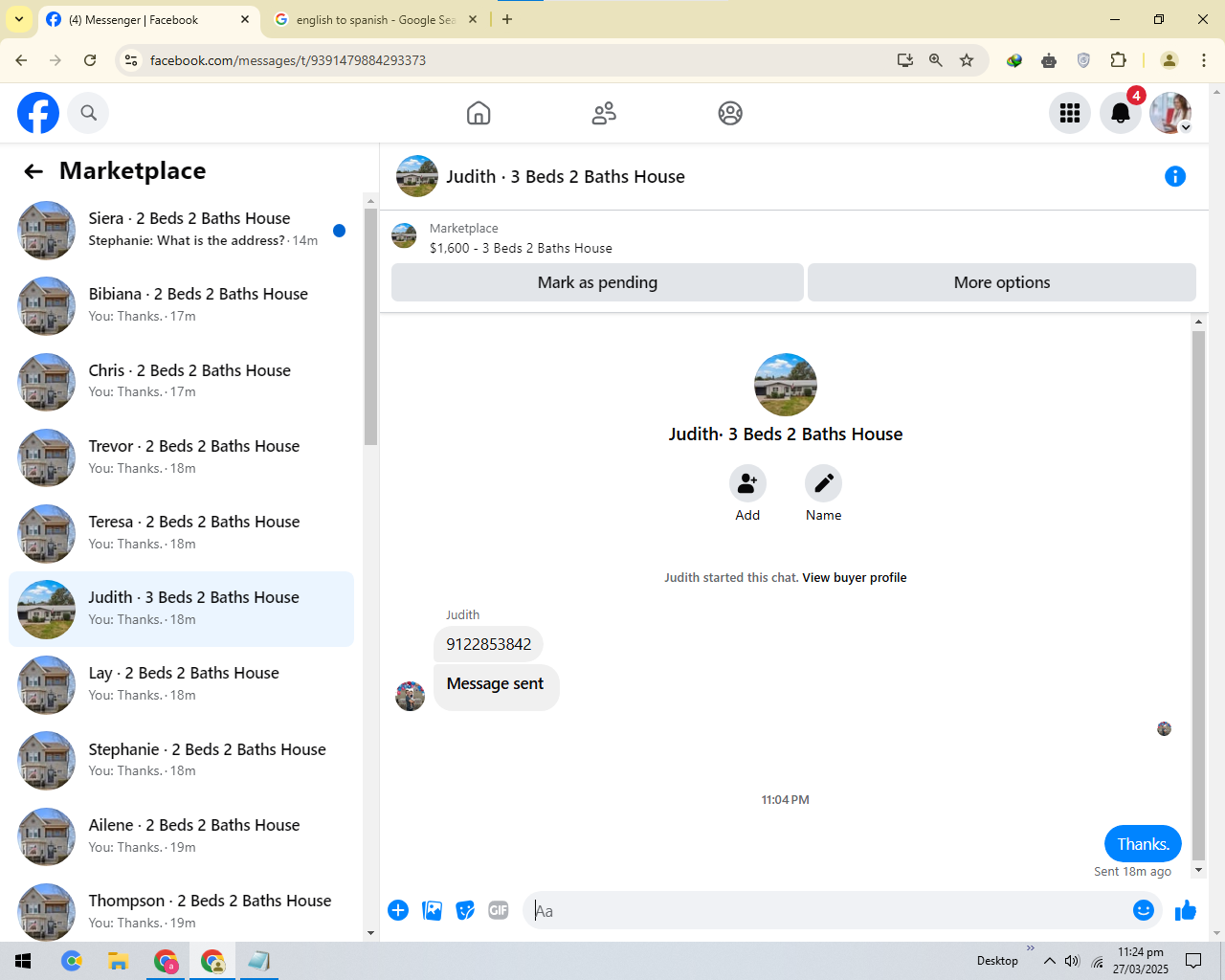This screenshot has width=1225, height=980.
Task: Open the Friends icon in top bar
Action: click(604, 113)
